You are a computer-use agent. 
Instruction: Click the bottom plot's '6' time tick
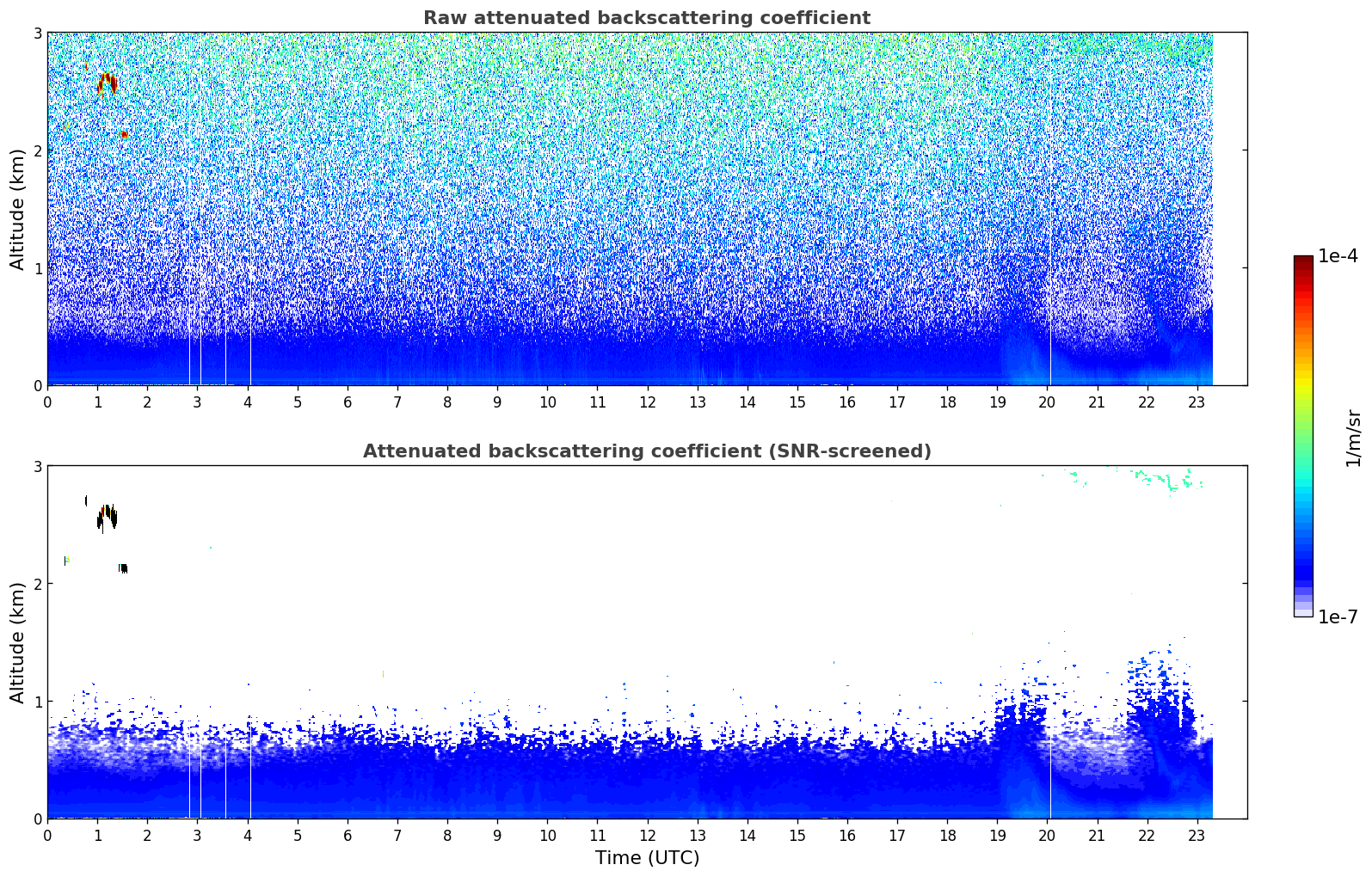(x=348, y=835)
